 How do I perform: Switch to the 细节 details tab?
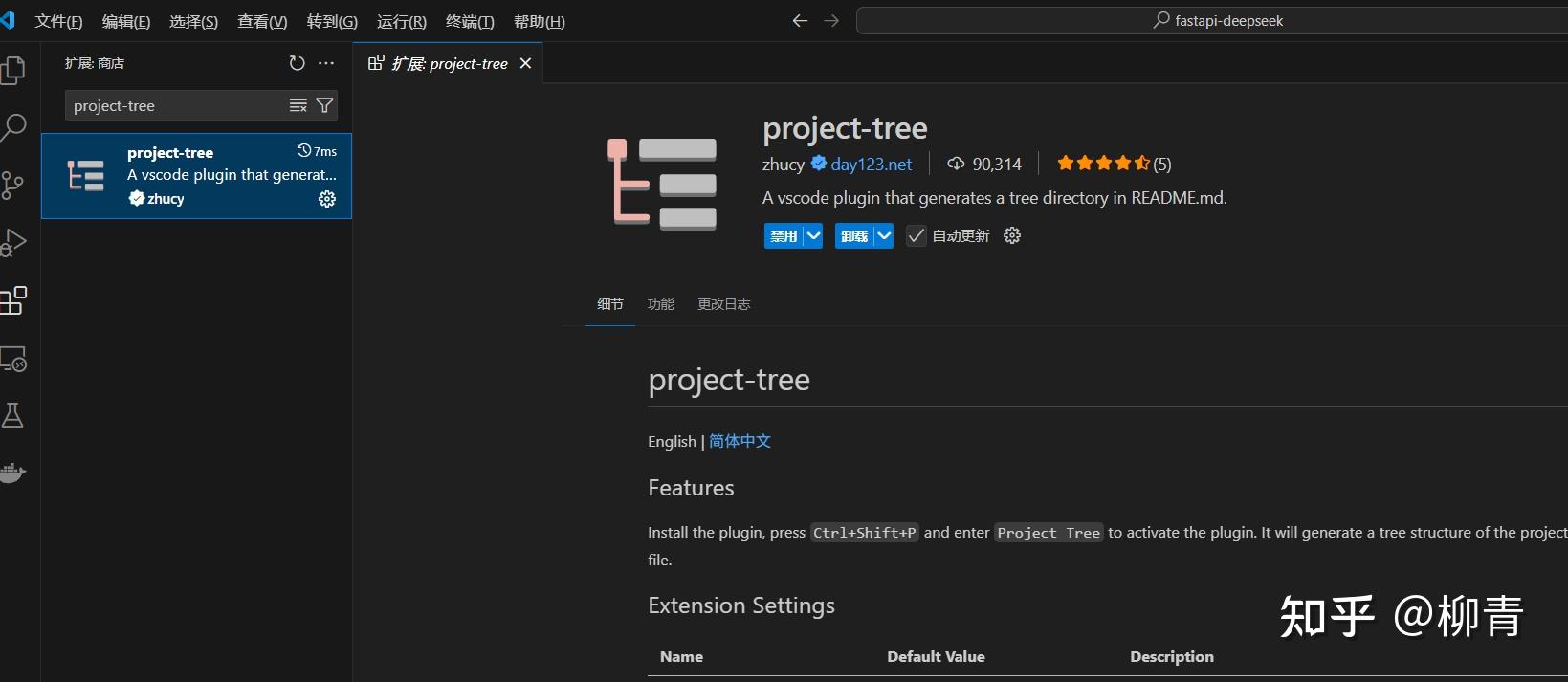tap(610, 304)
